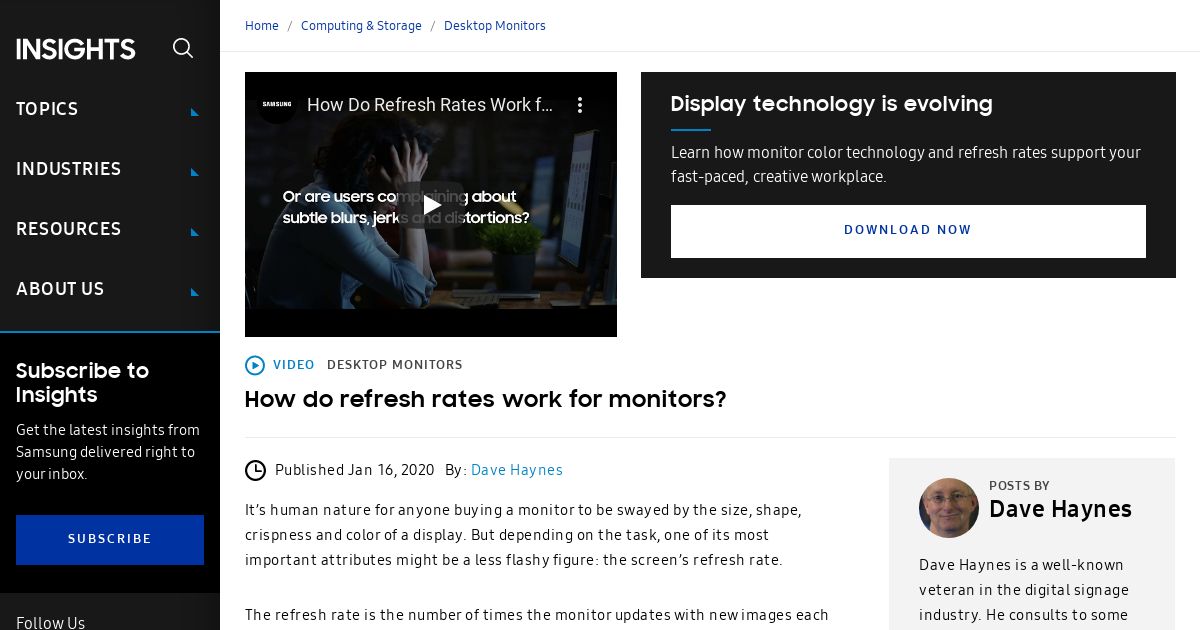Click the DOWNLOAD NOW button

click(908, 231)
